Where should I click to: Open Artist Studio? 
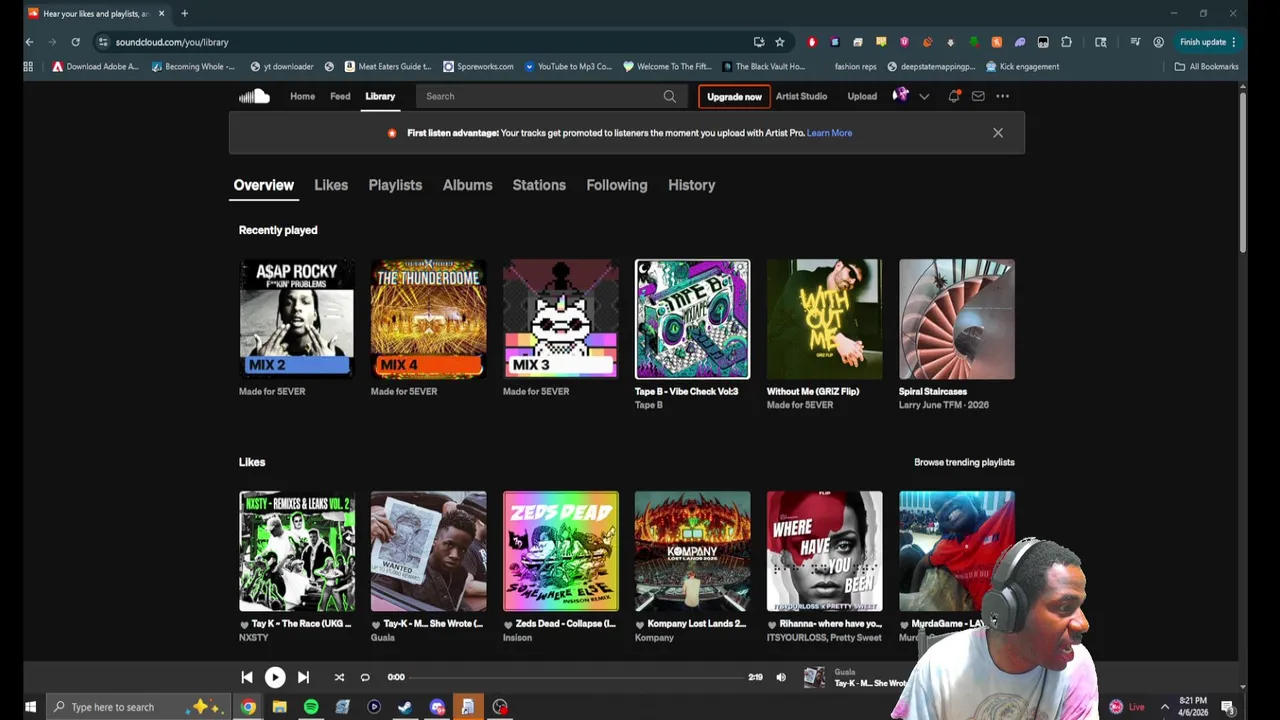pos(801,96)
